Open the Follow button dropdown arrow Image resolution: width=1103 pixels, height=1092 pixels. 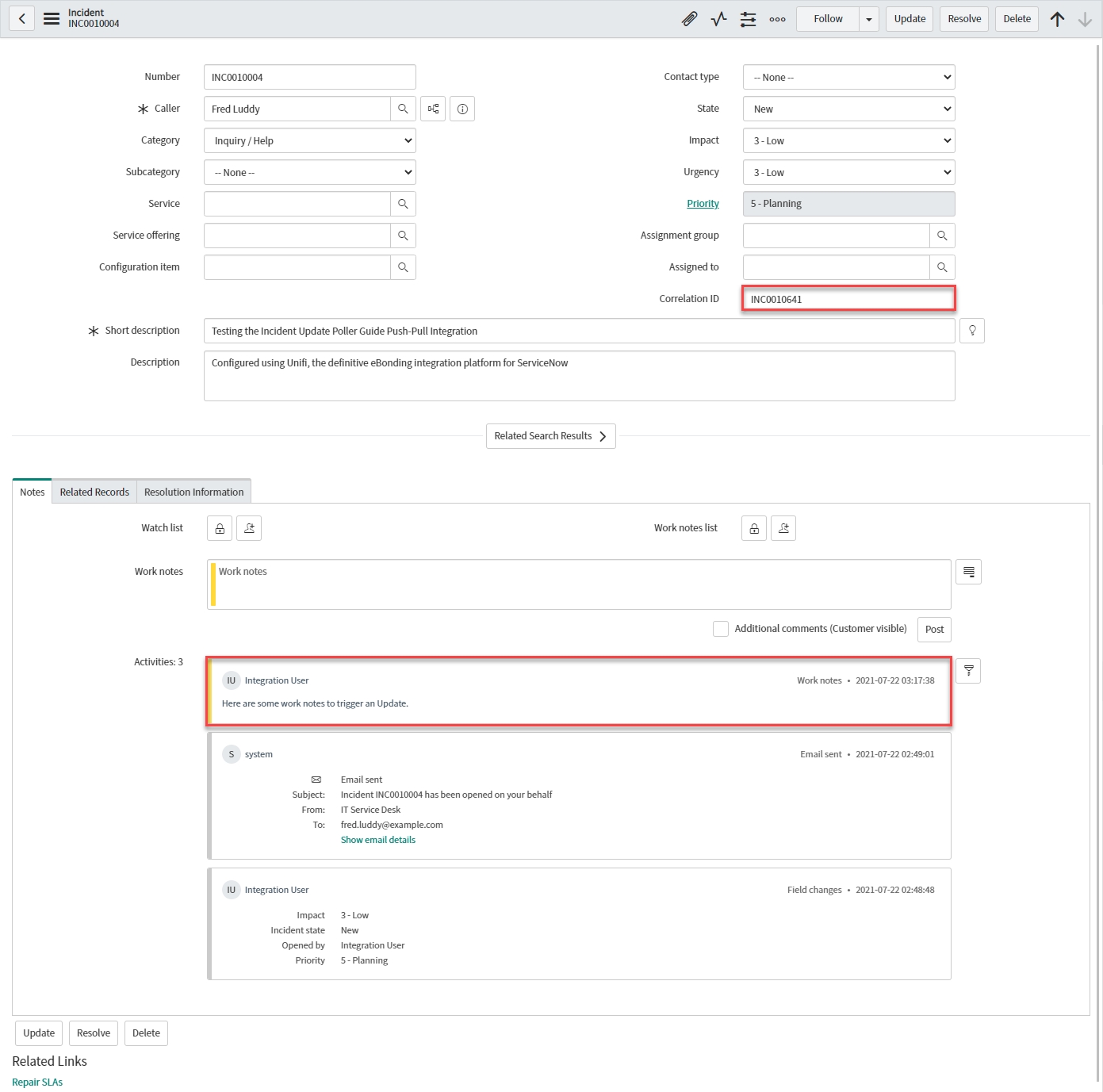869,19
